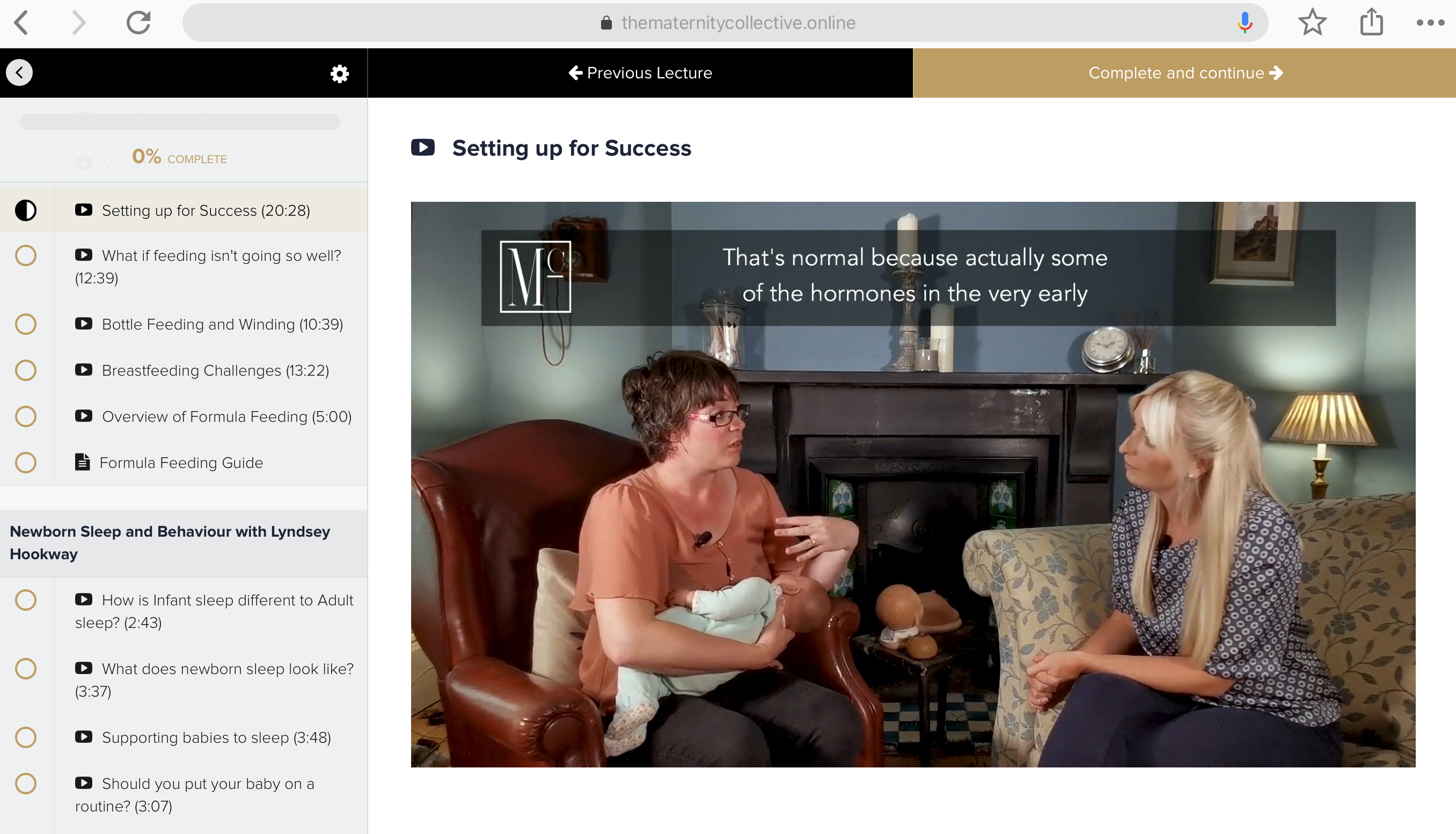
Task: Collapse the sidebar with the circled back chevron
Action: point(19,73)
